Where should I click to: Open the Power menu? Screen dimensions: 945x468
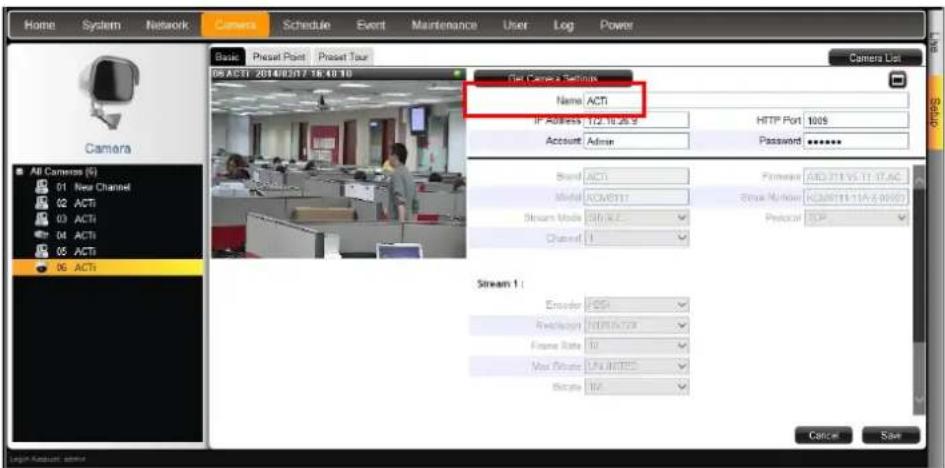point(616,26)
